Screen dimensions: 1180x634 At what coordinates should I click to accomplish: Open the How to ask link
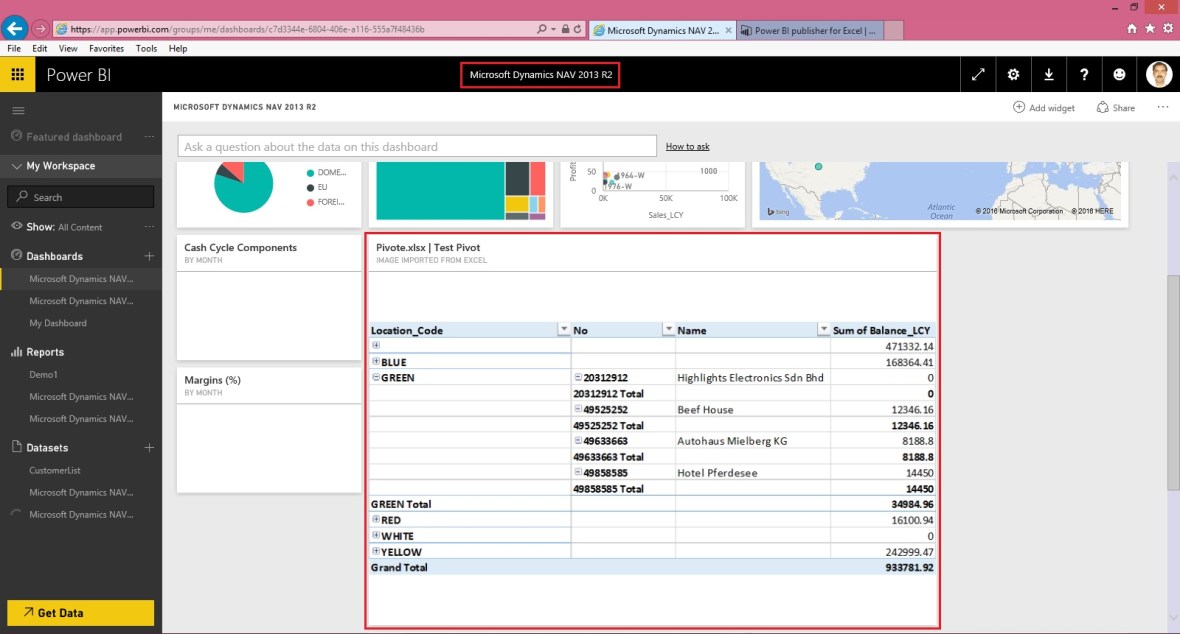point(687,145)
